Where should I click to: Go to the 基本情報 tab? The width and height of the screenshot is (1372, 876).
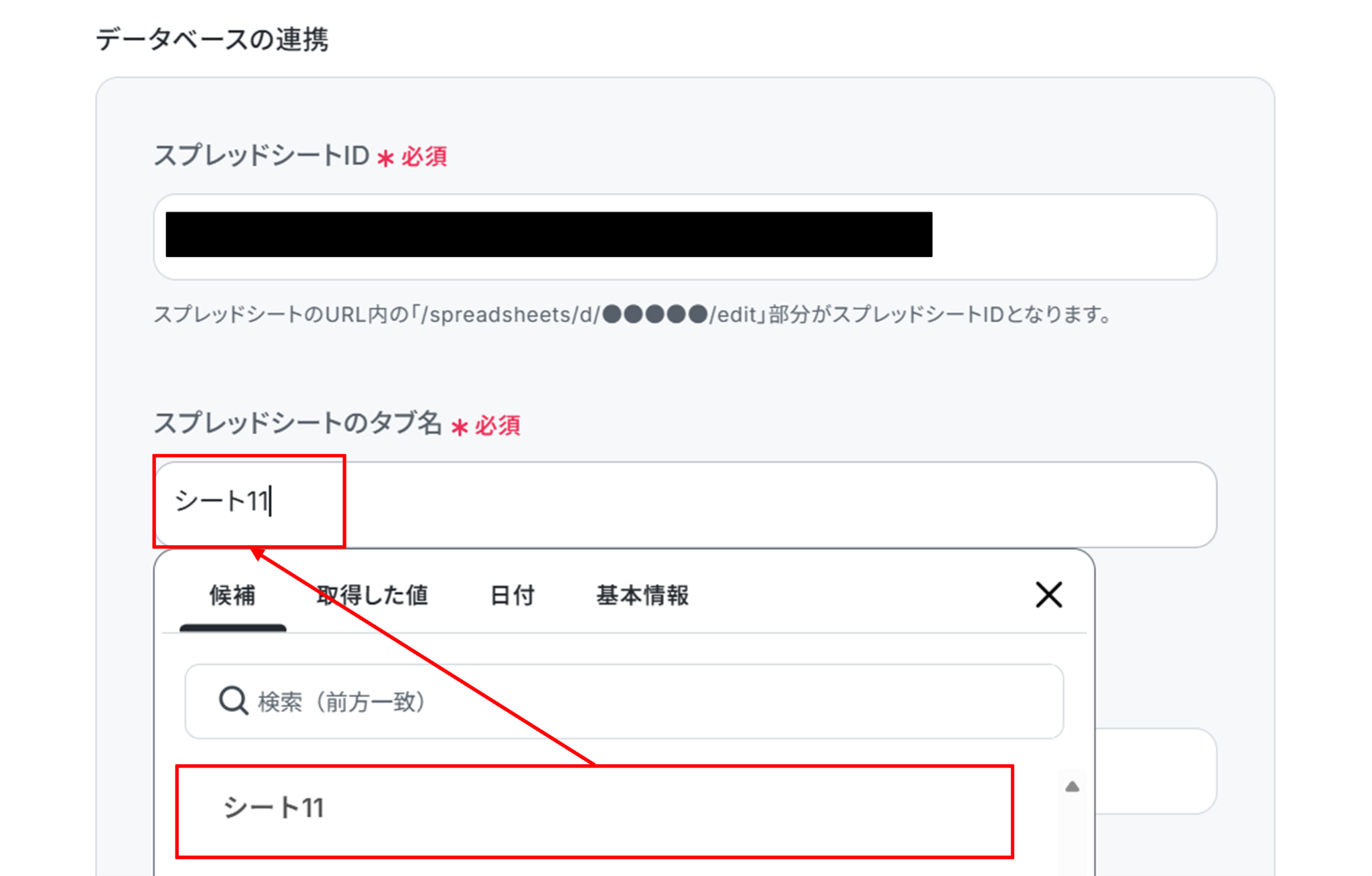pos(642,595)
